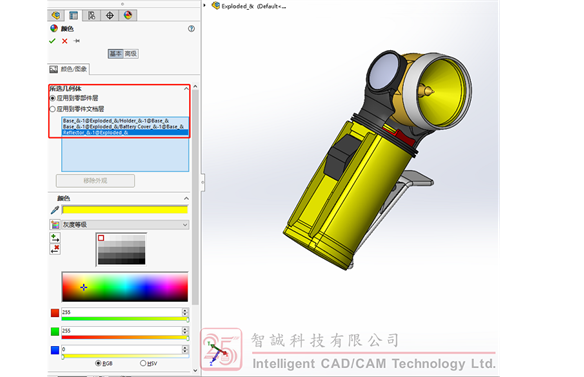Click the Exploded_& (Default<... tree label
The height and width of the screenshot is (377, 584).
pyautogui.click(x=254, y=6)
